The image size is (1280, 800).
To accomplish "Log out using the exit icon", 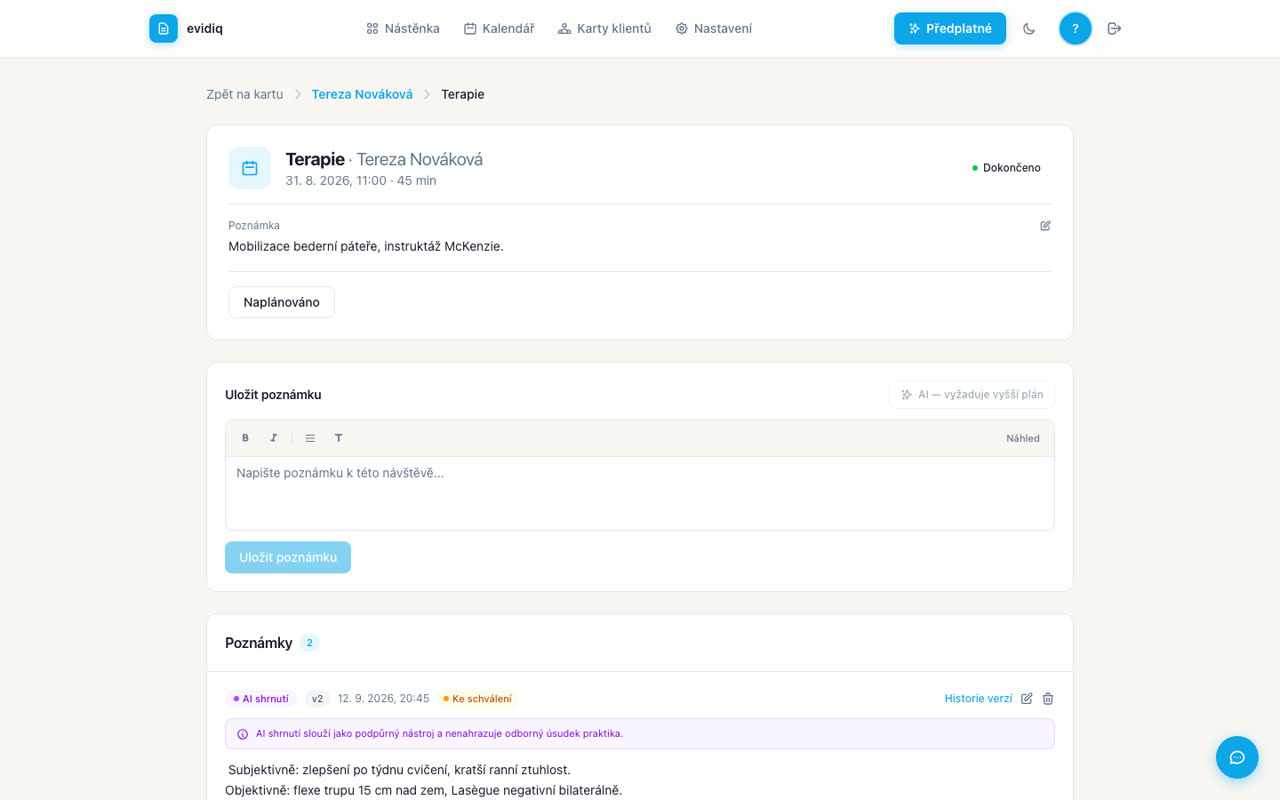I will coord(1114,28).
